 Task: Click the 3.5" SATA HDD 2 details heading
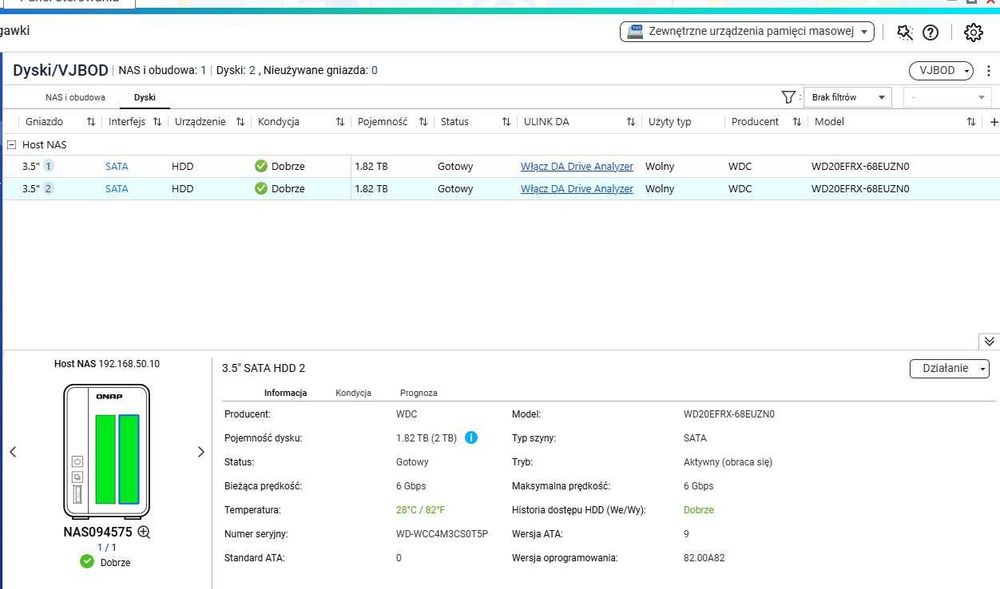point(263,368)
